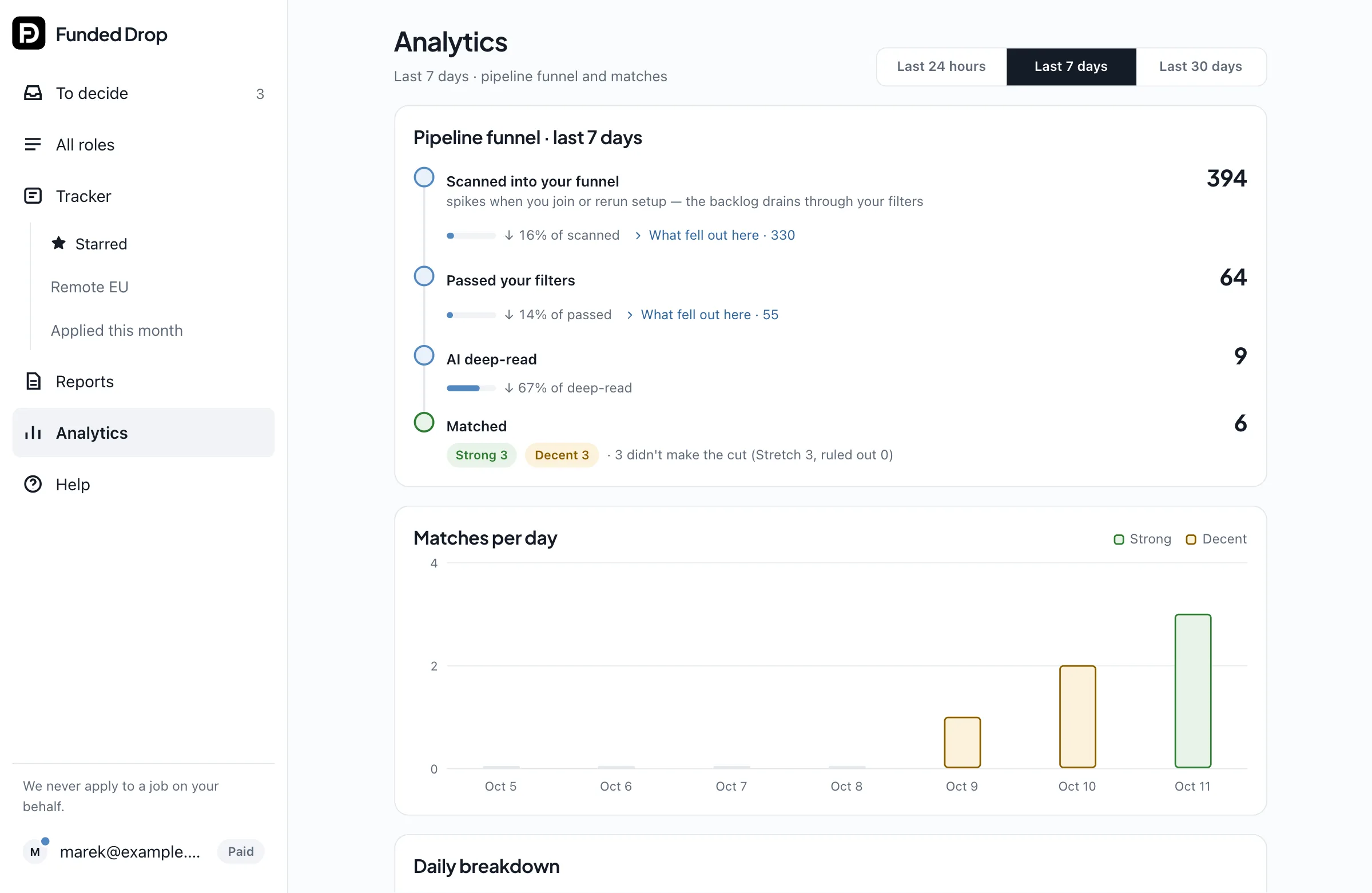Open Reports from the sidebar

point(143,381)
